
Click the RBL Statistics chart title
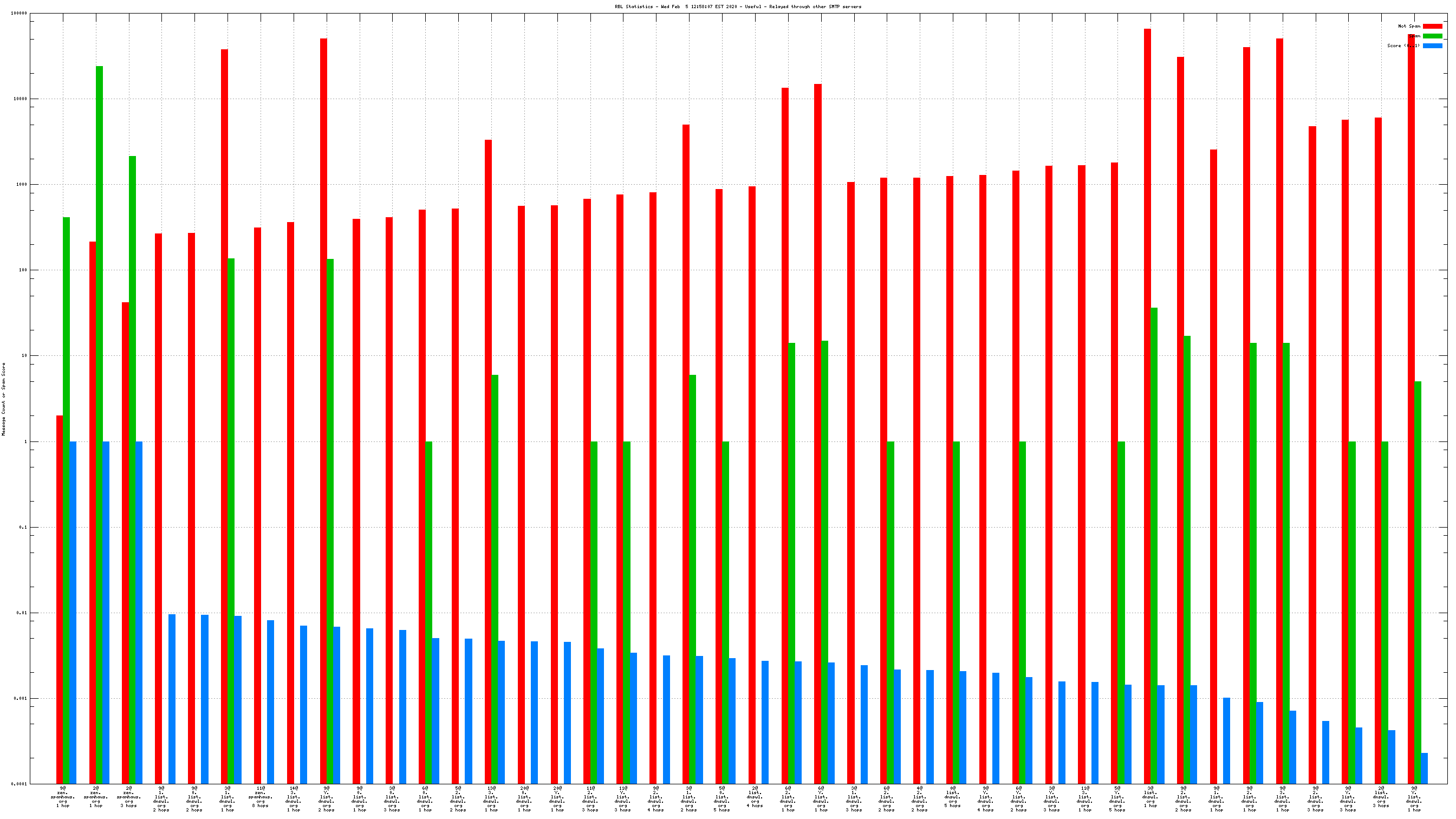click(738, 7)
